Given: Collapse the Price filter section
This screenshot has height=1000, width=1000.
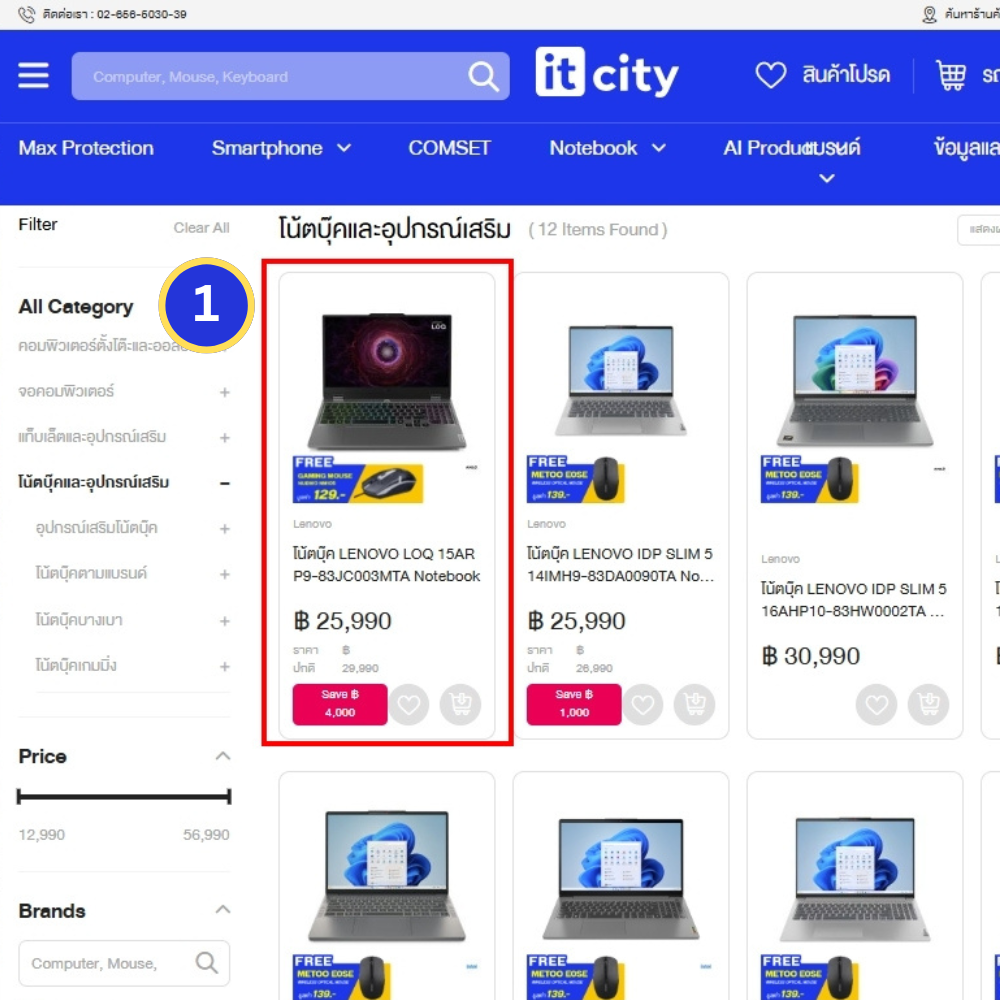Looking at the screenshot, I should point(223,756).
